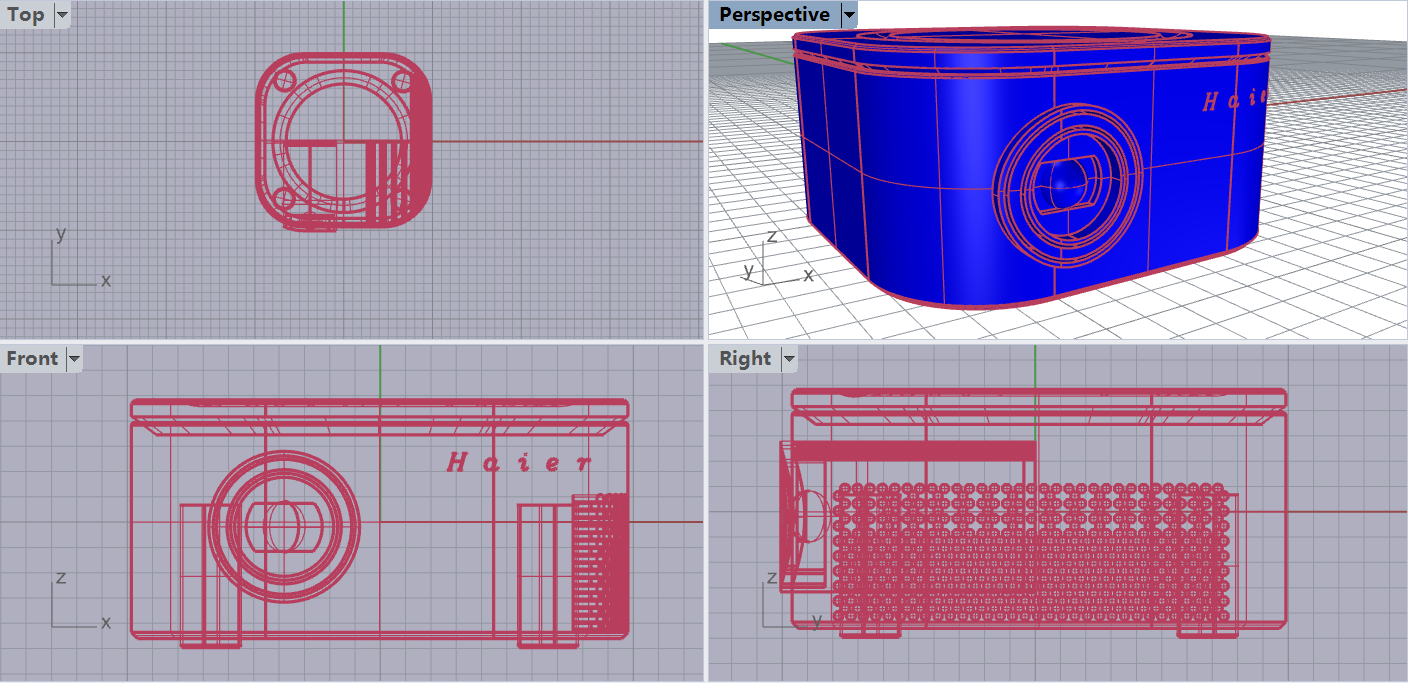Screen dimensions: 1408x683
Task: Open the Top viewport dropdown arrow
Action: pyautogui.click(x=63, y=15)
